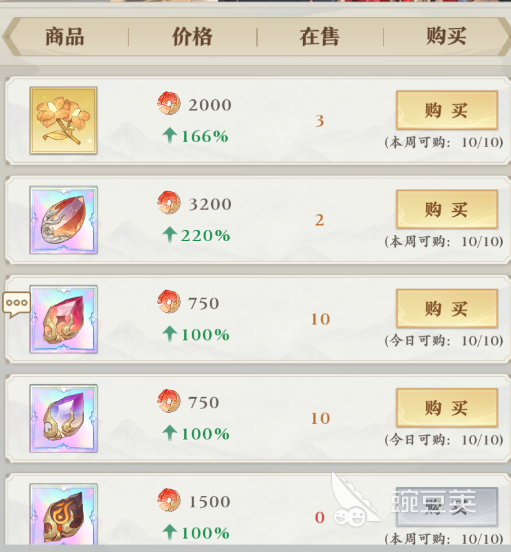Select the dark flame stone item icon

tap(63, 514)
